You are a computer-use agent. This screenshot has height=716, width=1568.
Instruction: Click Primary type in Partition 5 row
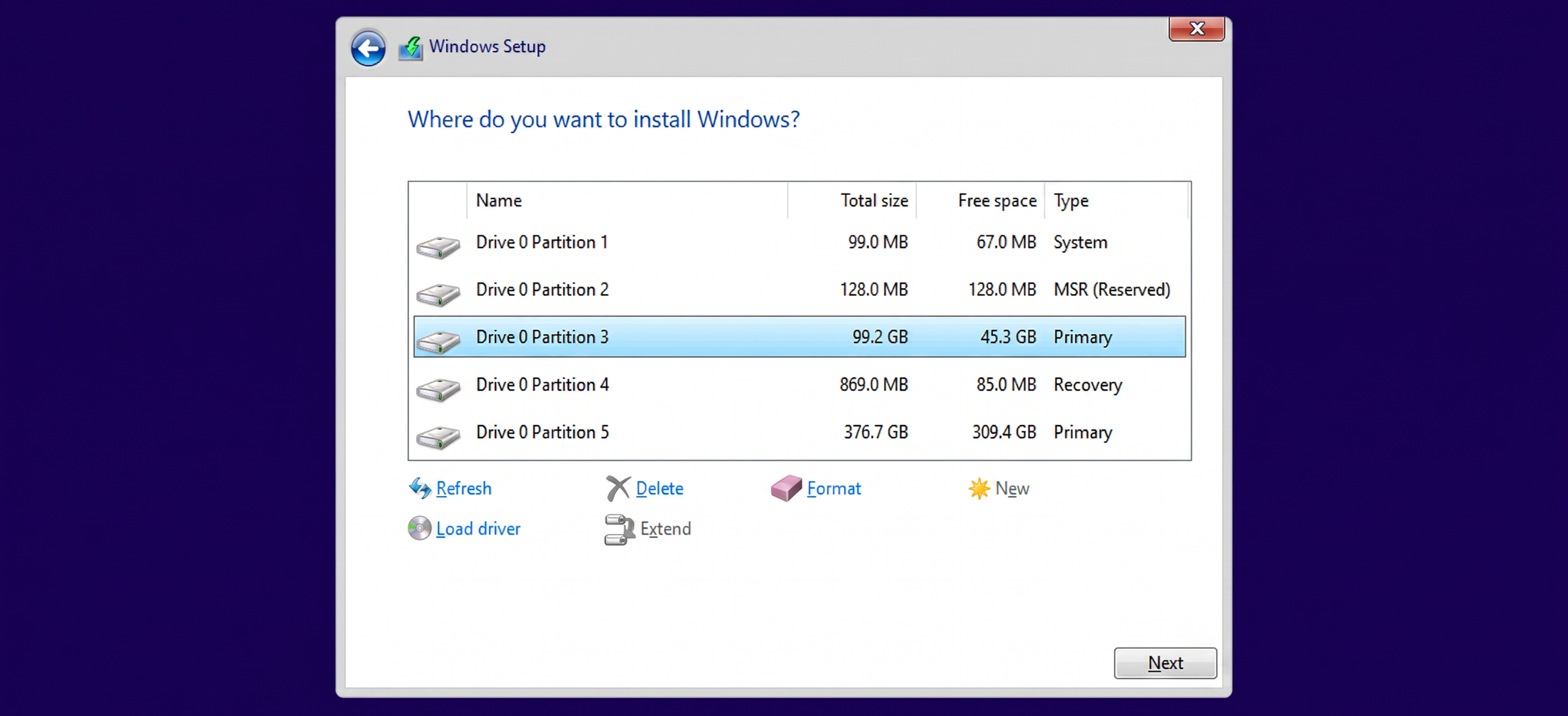(x=1083, y=433)
